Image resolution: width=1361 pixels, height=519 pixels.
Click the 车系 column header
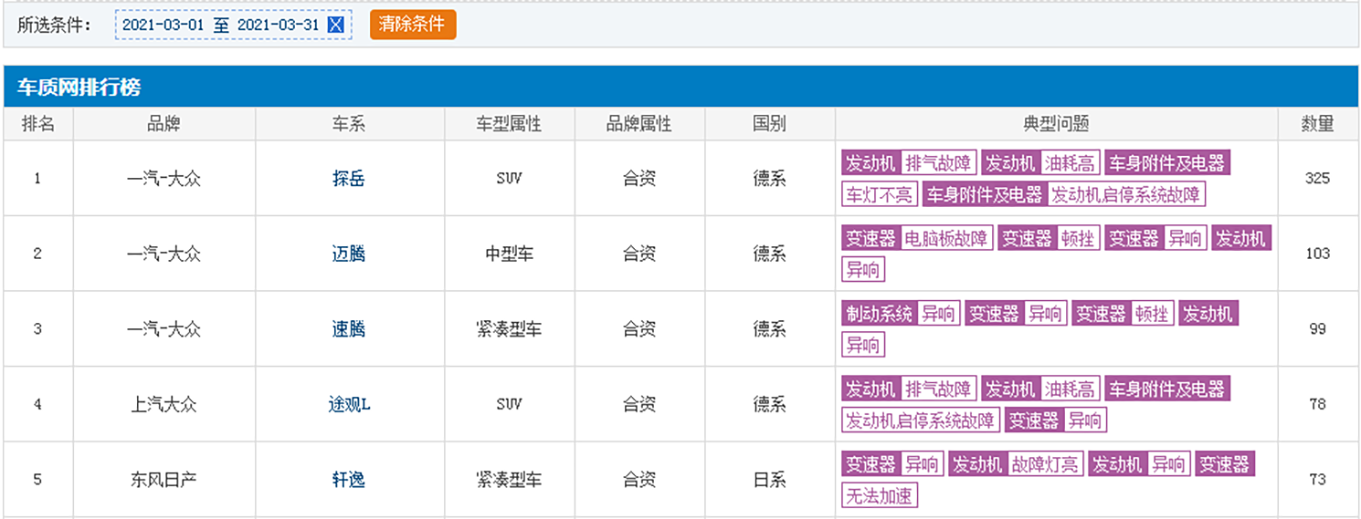tap(349, 124)
